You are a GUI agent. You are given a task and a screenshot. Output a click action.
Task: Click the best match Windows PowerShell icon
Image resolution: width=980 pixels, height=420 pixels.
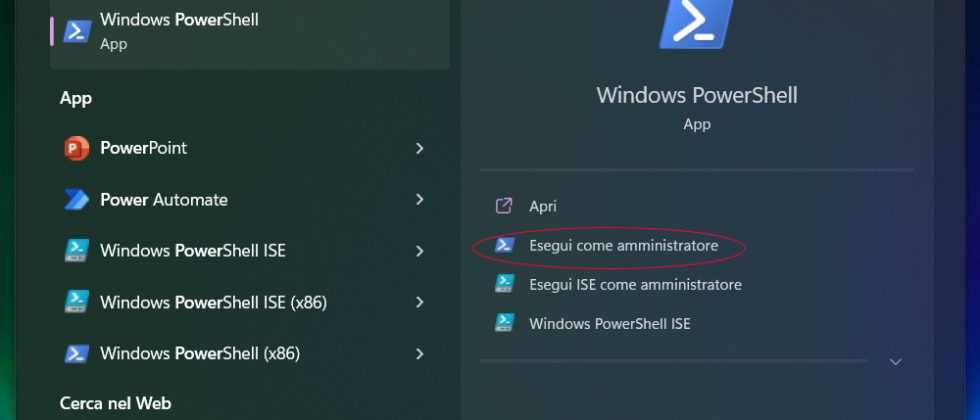(77, 31)
